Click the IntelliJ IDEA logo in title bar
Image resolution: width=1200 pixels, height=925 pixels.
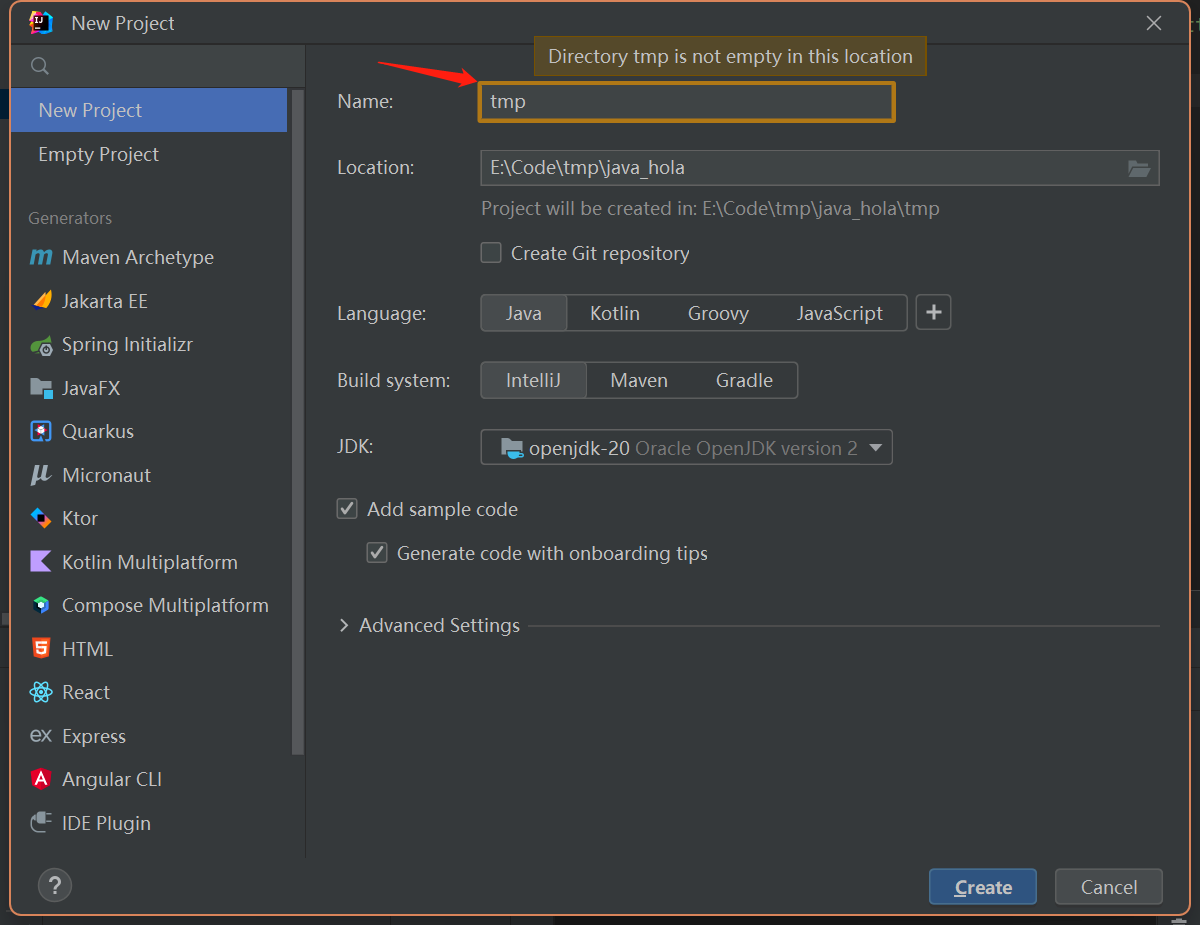[41, 22]
